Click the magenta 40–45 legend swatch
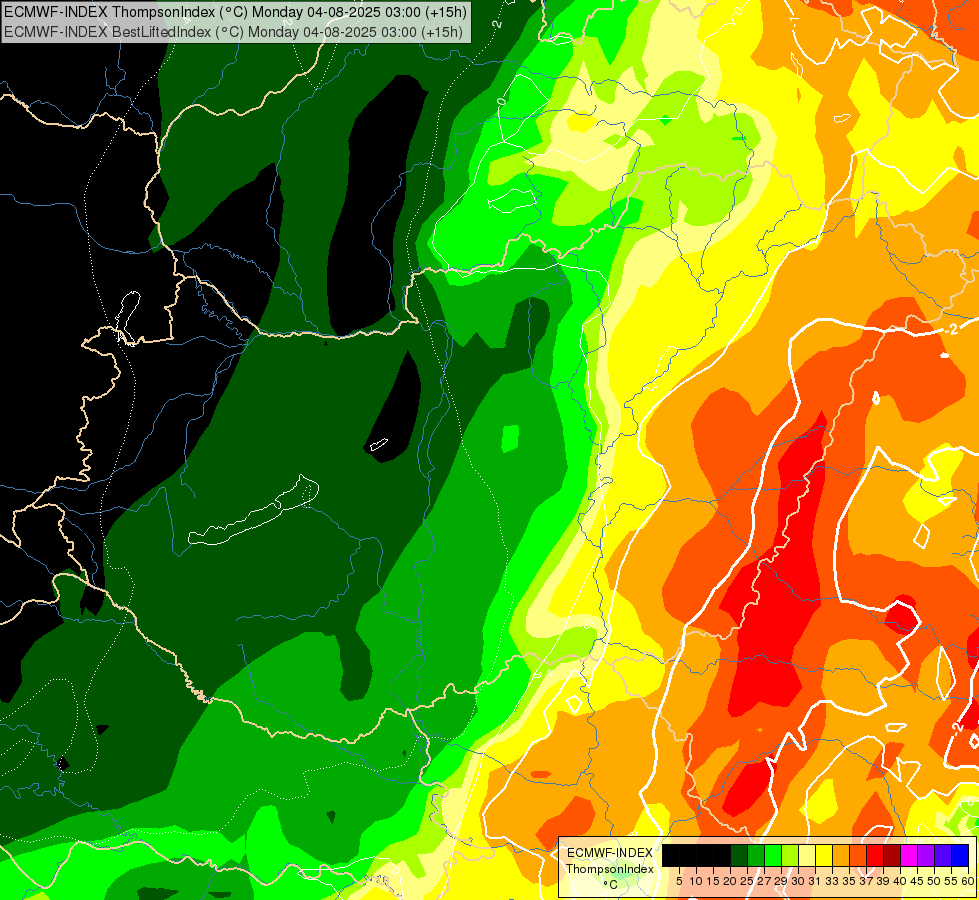The width and height of the screenshot is (979, 900). [909, 855]
